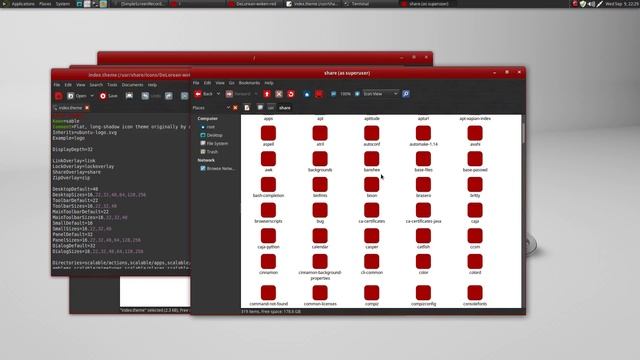Select the bash-completion folder icon

[x=268, y=185]
